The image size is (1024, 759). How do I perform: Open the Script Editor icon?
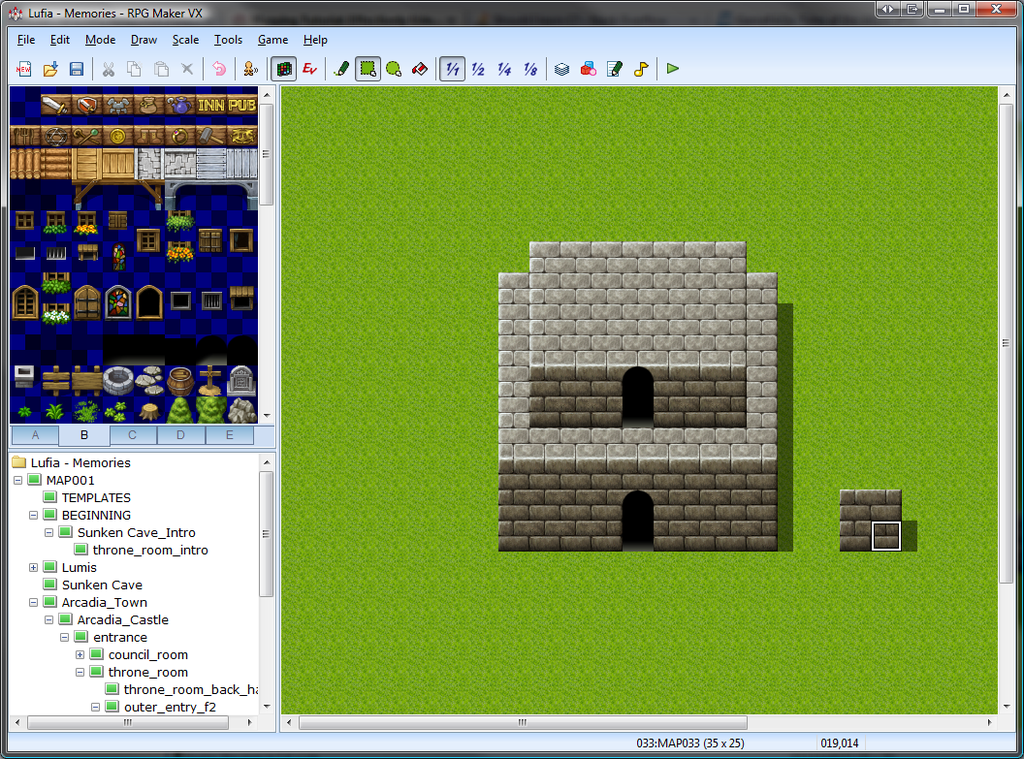click(614, 69)
